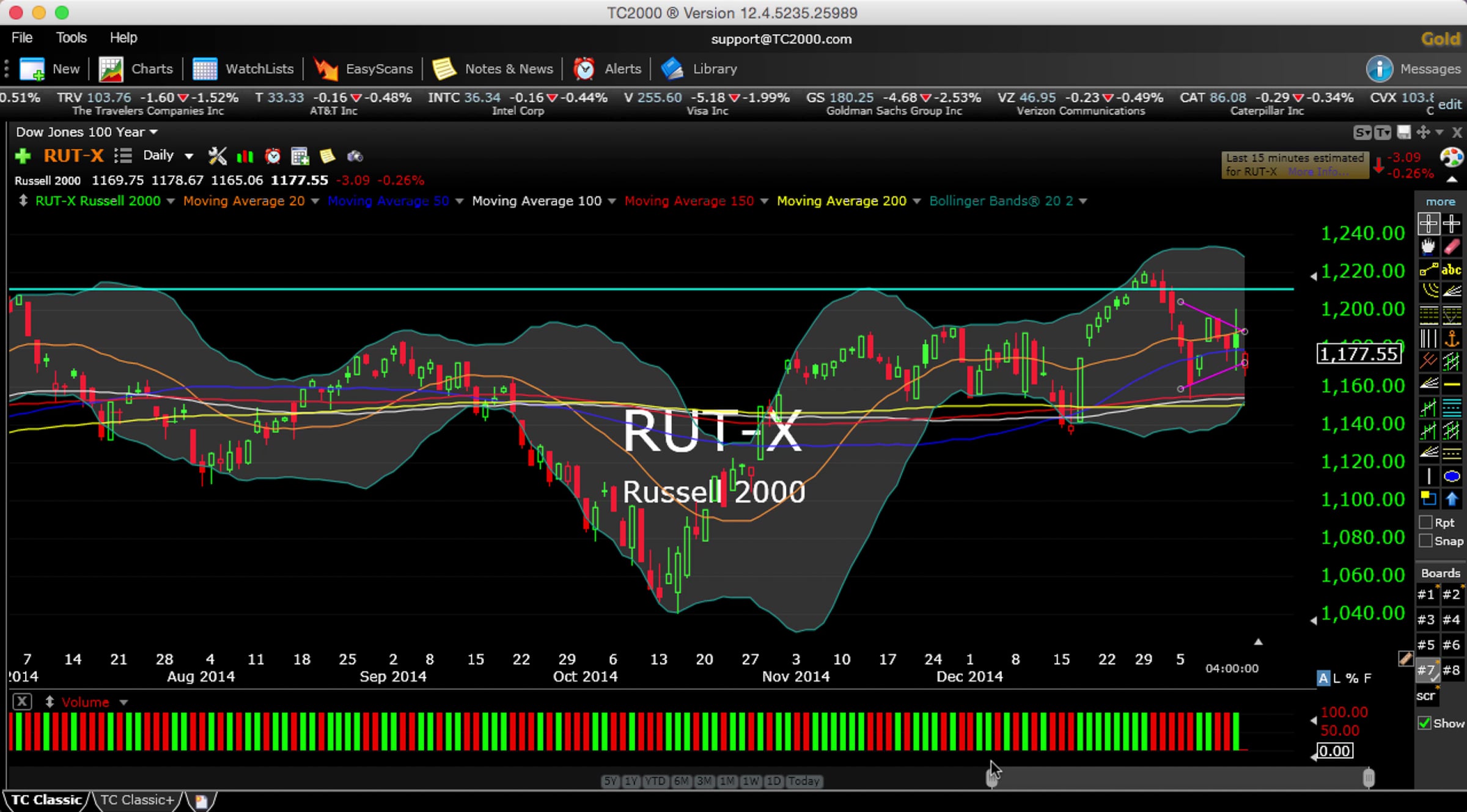1467x812 pixels.
Task: Open chart settings wrench-and-screwdriver icon
Action: pos(217,156)
